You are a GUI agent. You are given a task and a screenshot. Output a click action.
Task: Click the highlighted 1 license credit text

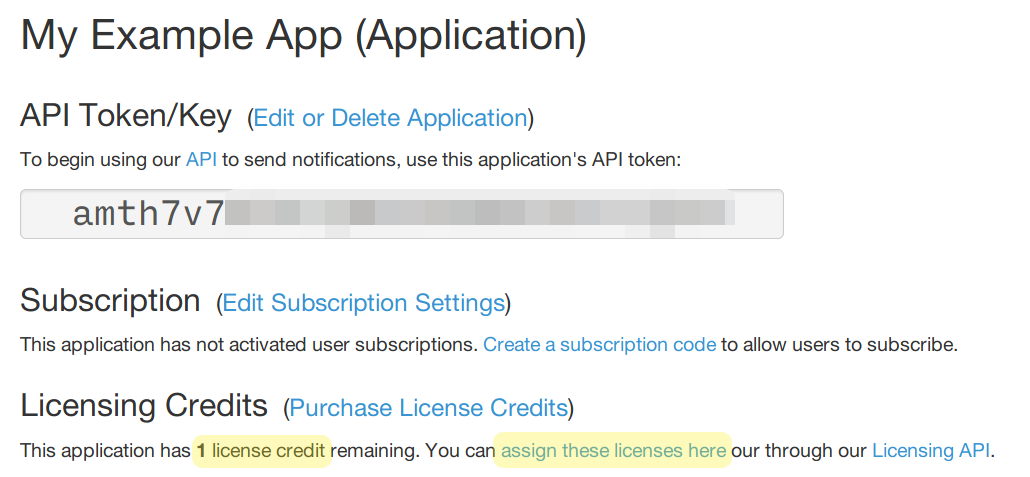click(261, 451)
